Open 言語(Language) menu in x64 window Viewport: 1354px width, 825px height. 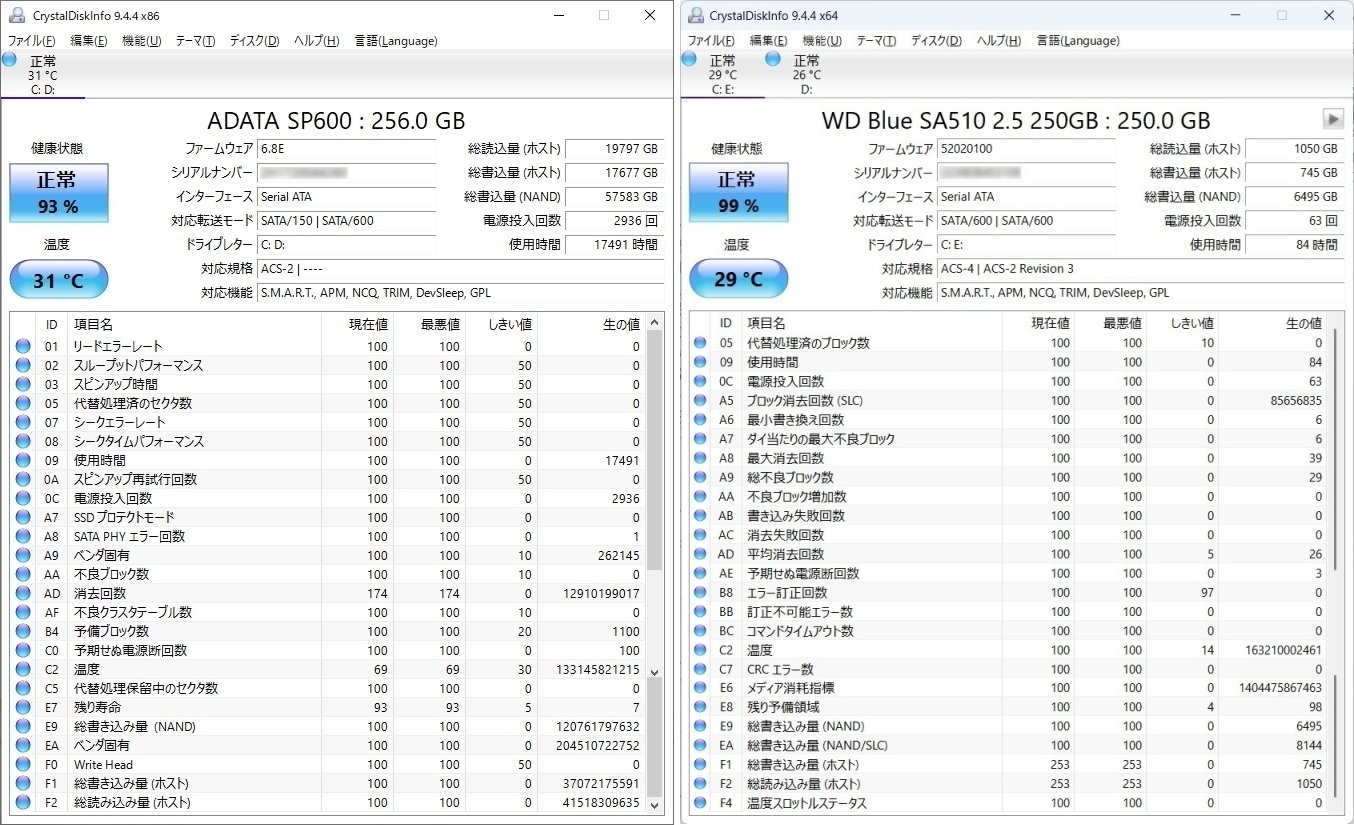(1077, 41)
